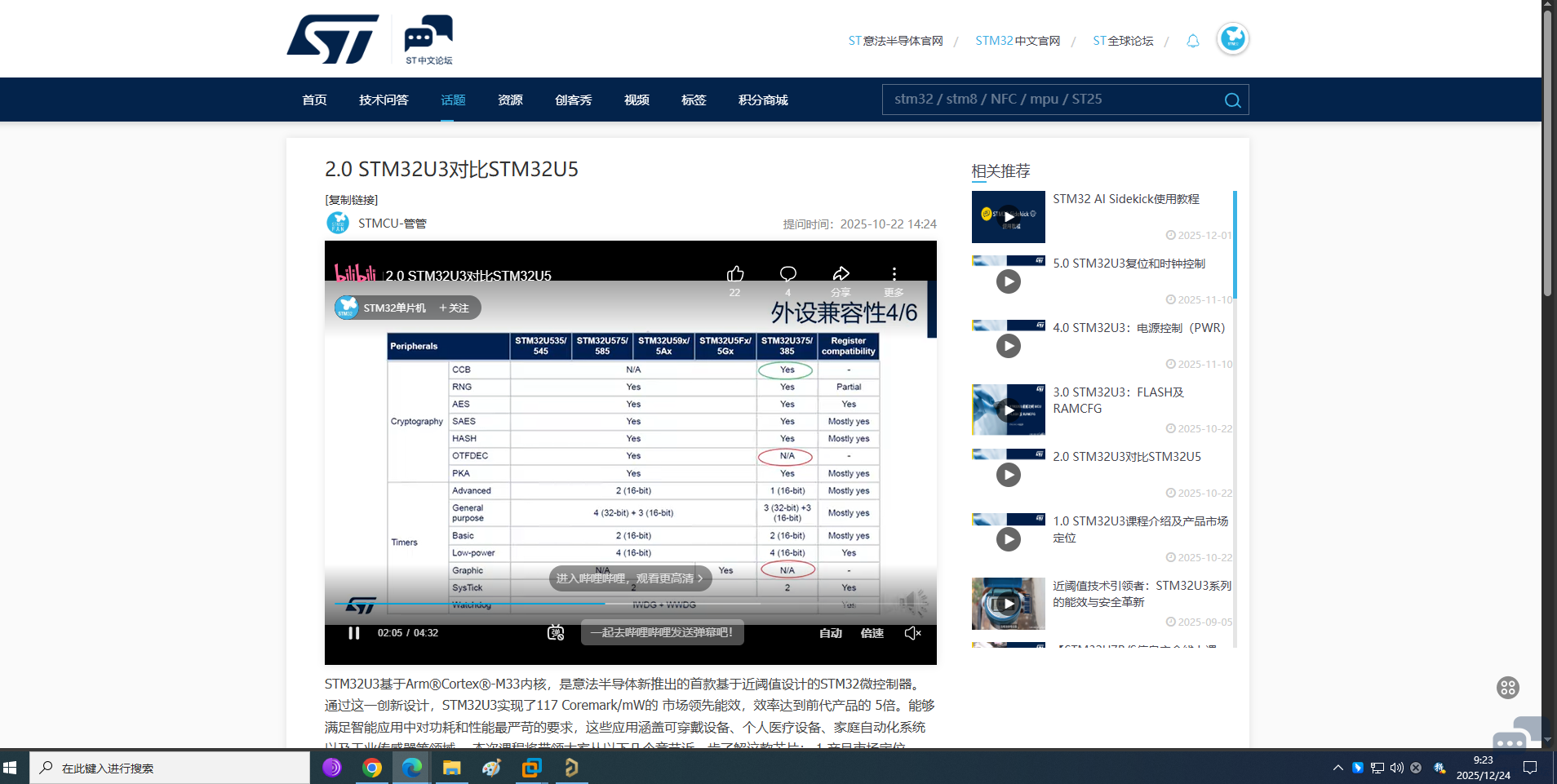The image size is (1557, 784).
Task: Open the STM32中文官网 link
Action: [x=1018, y=41]
